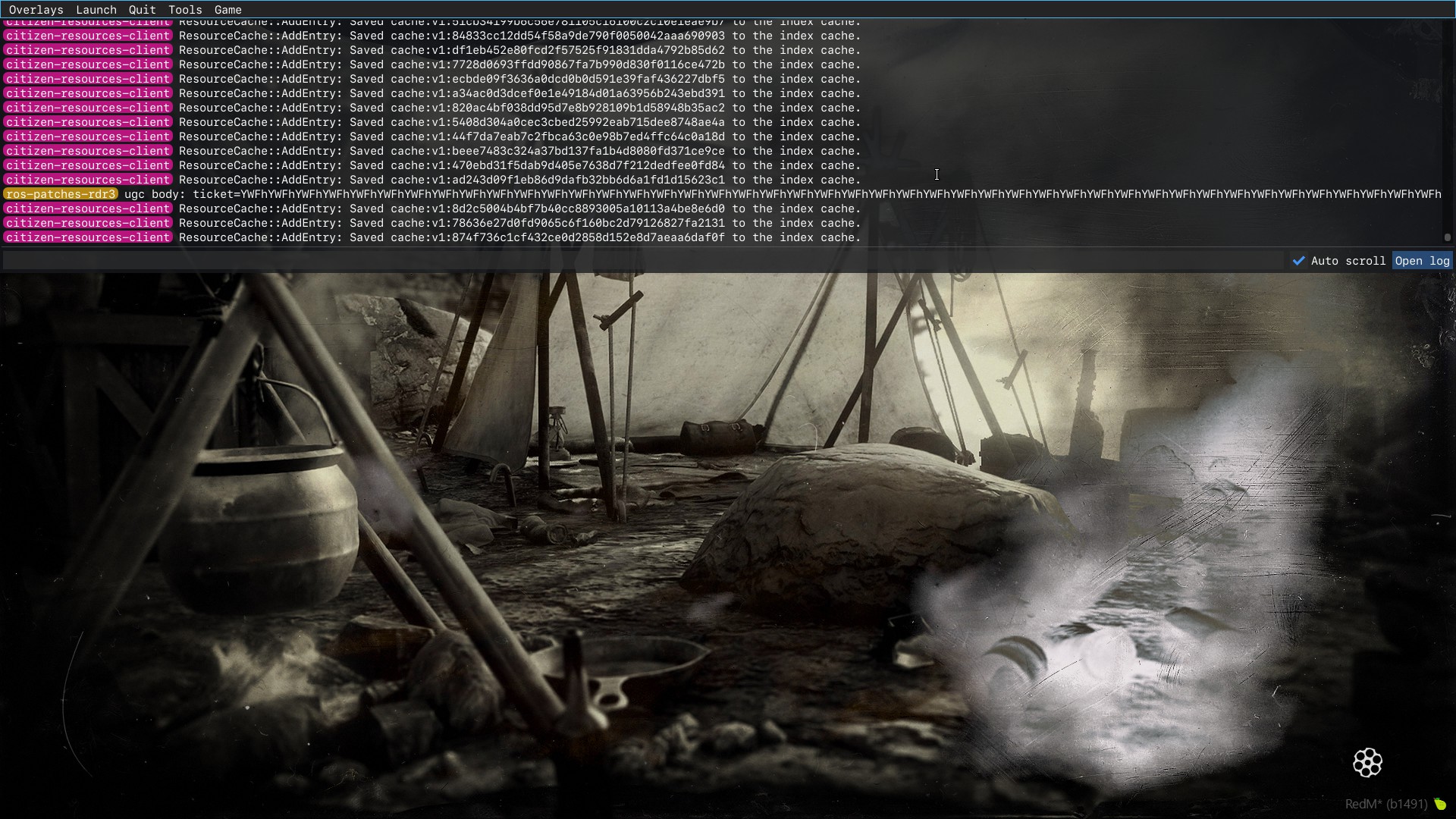Select log entry with cache hash 8d2c5004b4bf7b40
Viewport: 1456px width, 819px height.
point(432,209)
